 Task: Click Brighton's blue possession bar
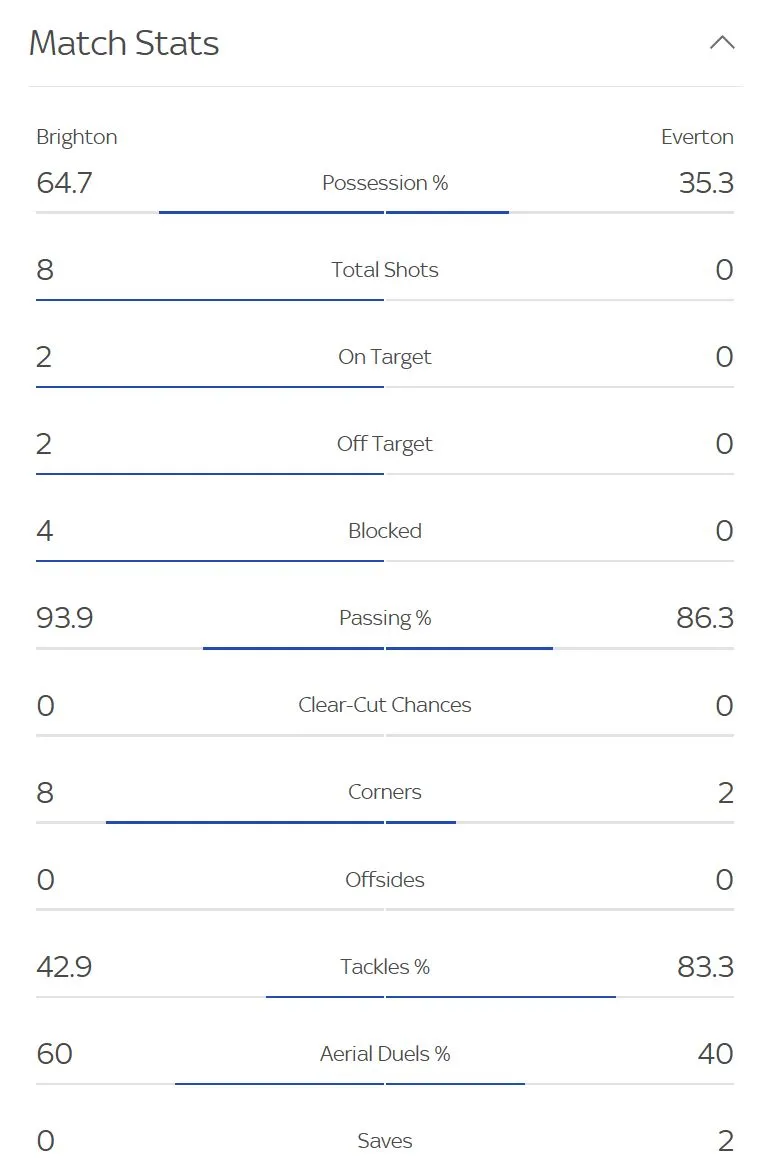click(270, 212)
